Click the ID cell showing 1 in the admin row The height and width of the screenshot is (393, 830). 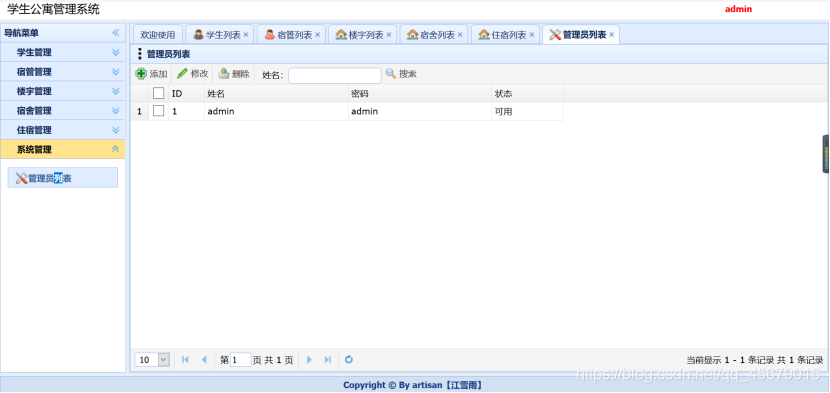coord(186,111)
